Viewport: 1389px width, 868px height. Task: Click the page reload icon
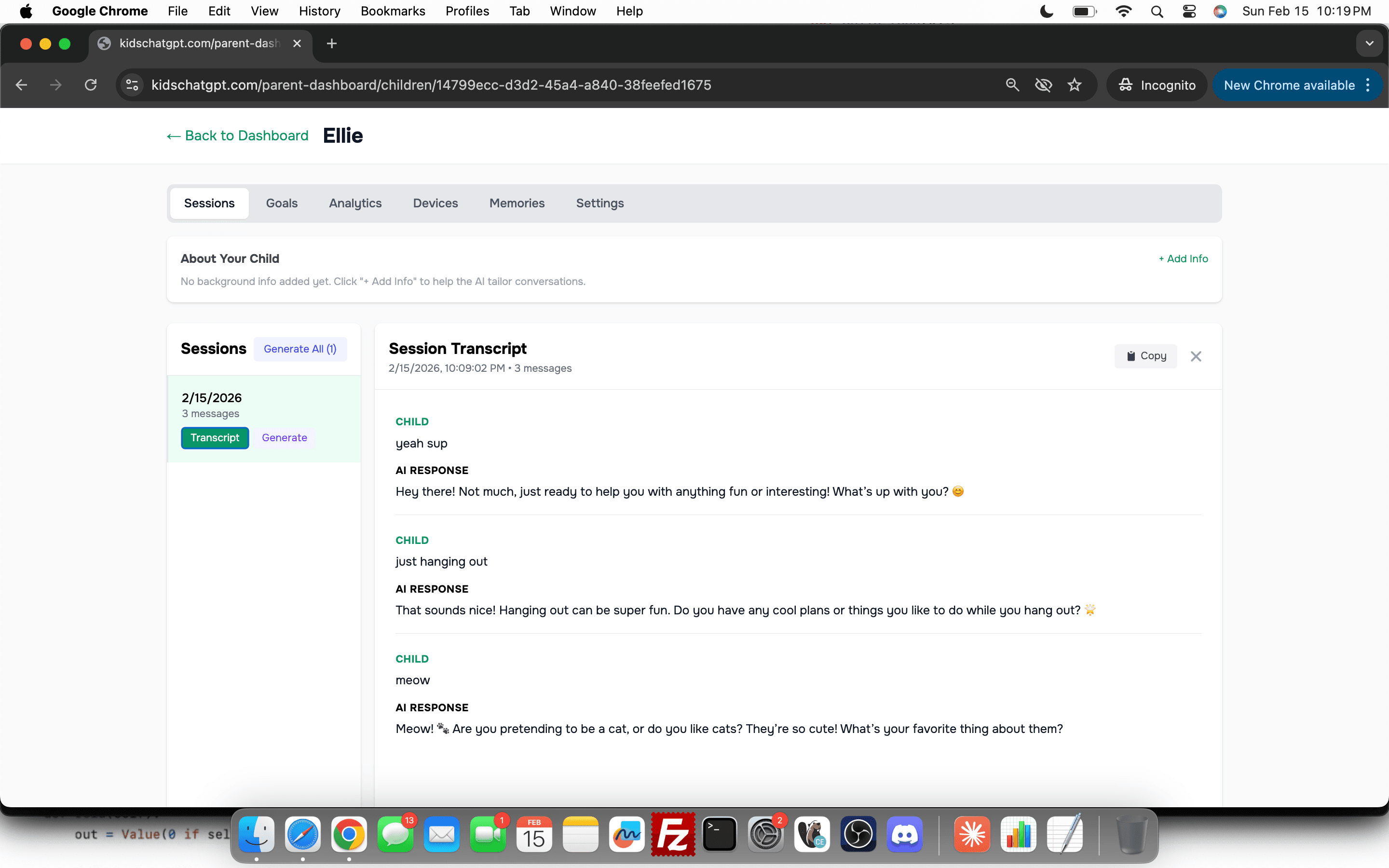(91, 85)
